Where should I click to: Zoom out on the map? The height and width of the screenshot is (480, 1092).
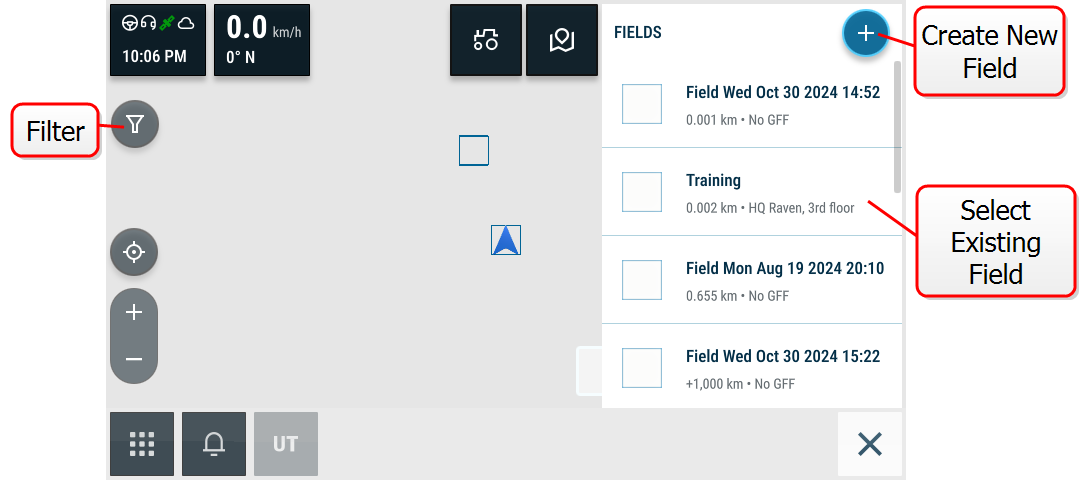[x=134, y=359]
